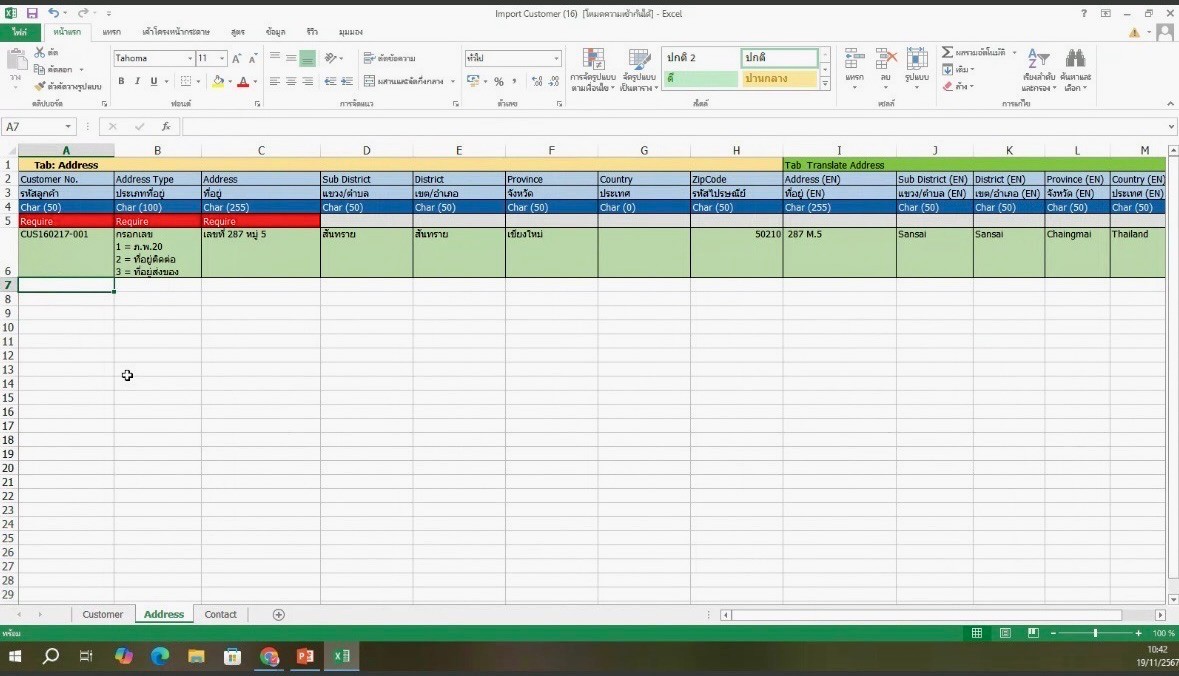Click the AutoSum sigma icon

(947, 52)
